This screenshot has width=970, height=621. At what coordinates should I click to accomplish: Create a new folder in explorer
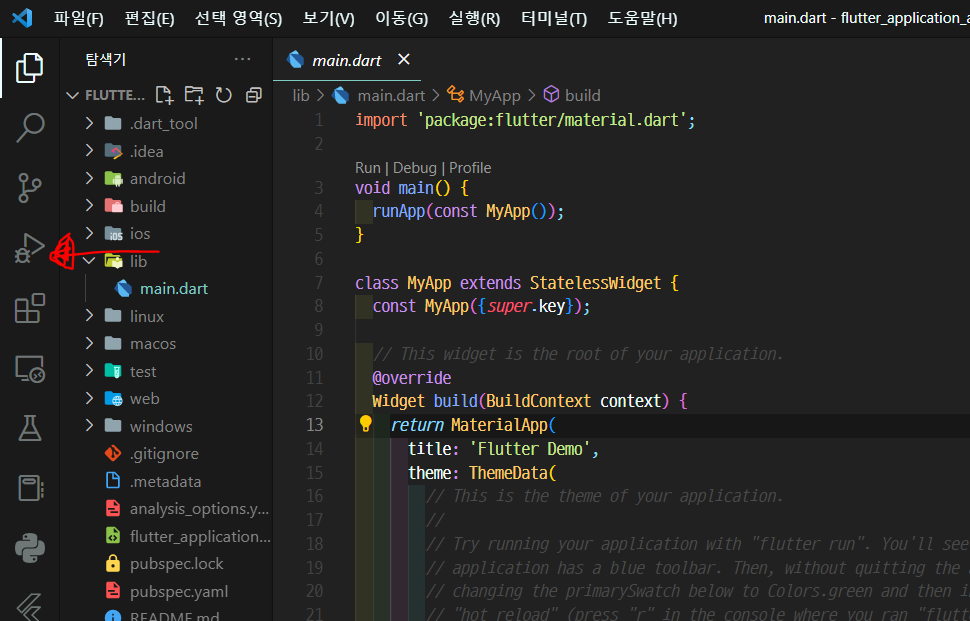194,95
